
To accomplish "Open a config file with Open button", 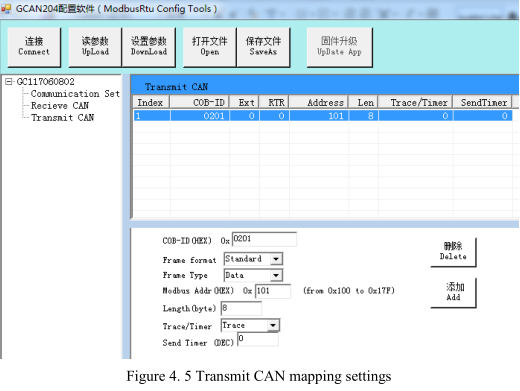I will pos(210,47).
